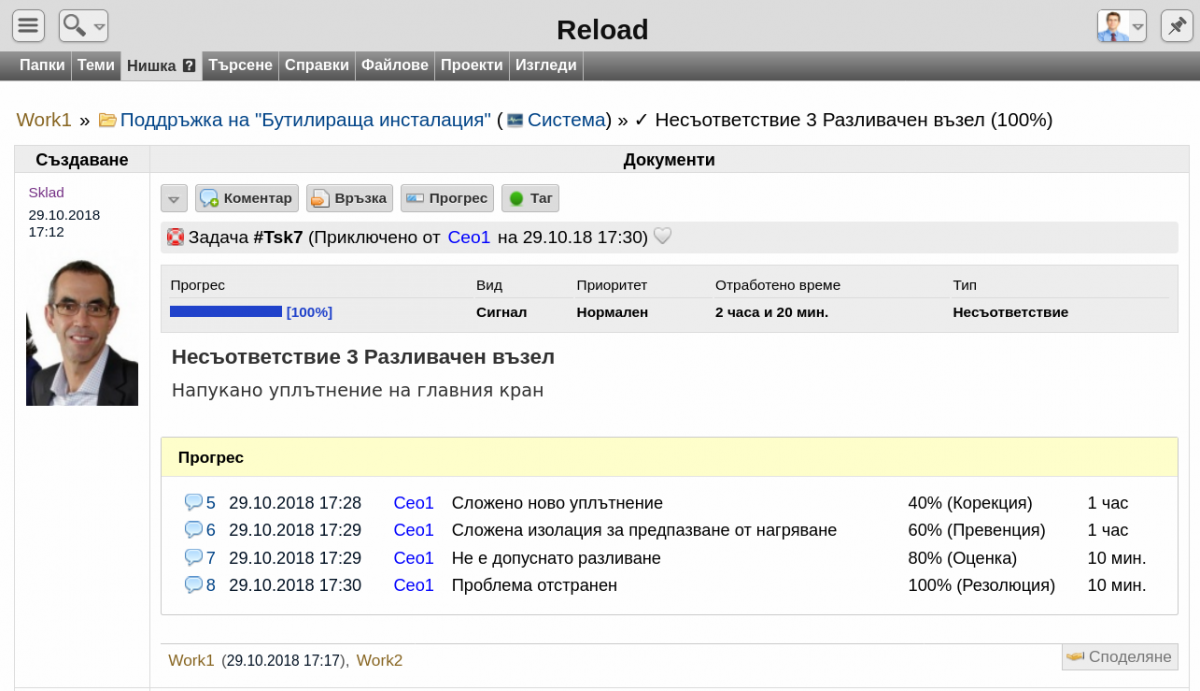Click the magnifier search icon
The height and width of the screenshot is (691, 1200).
[74, 26]
